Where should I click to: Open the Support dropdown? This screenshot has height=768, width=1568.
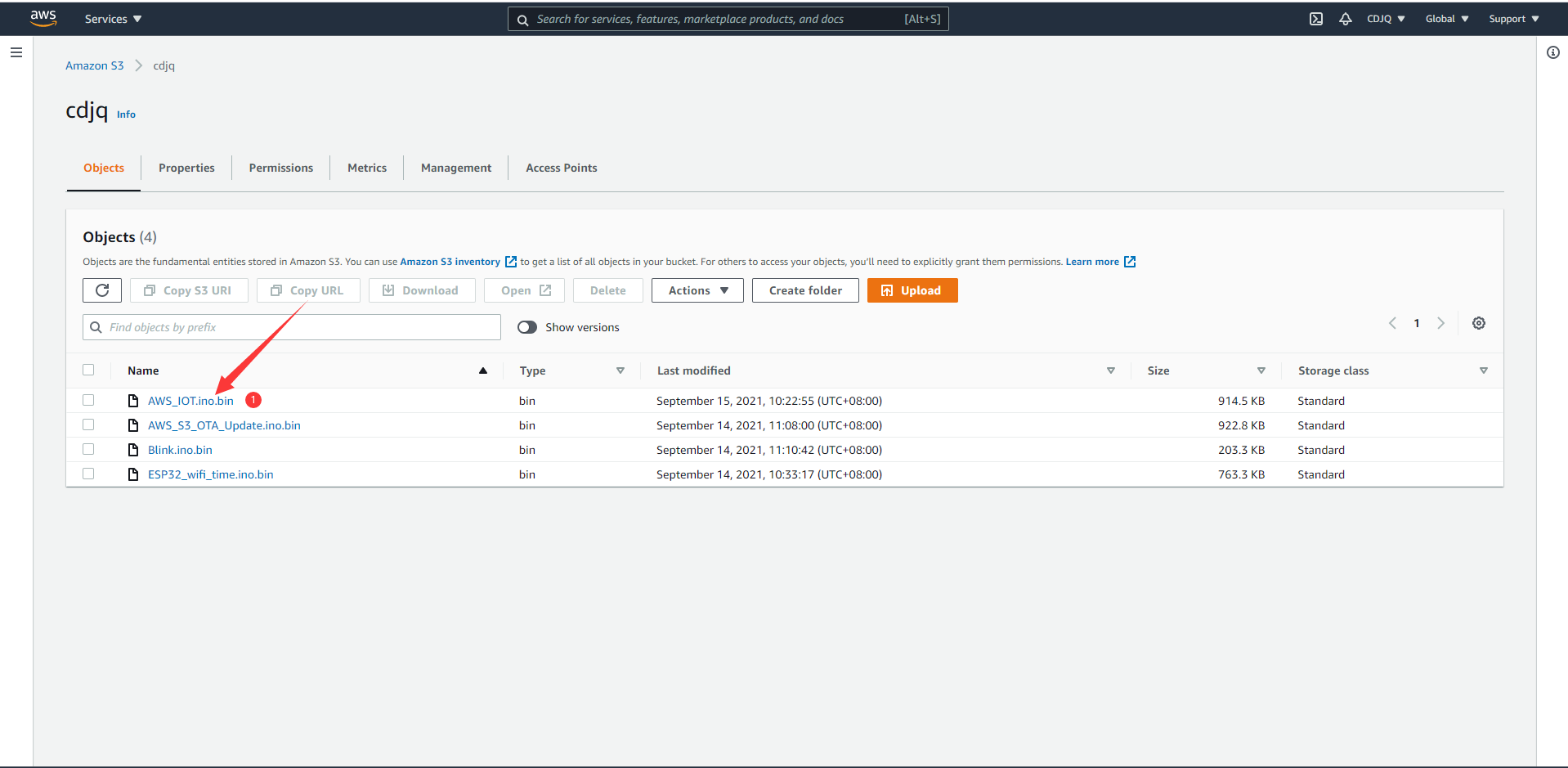point(1514,19)
